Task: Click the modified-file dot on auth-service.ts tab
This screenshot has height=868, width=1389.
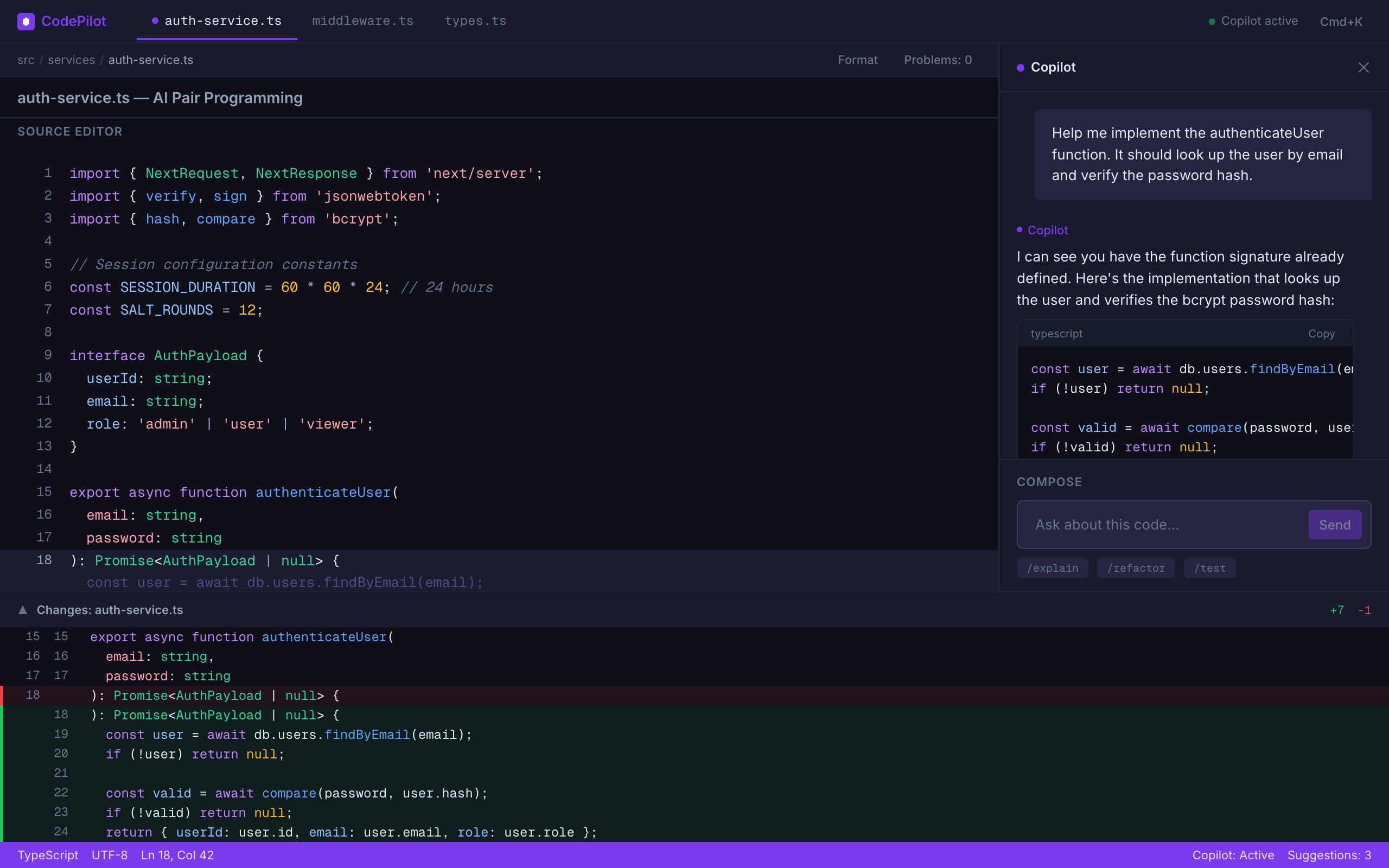Action: (154, 21)
